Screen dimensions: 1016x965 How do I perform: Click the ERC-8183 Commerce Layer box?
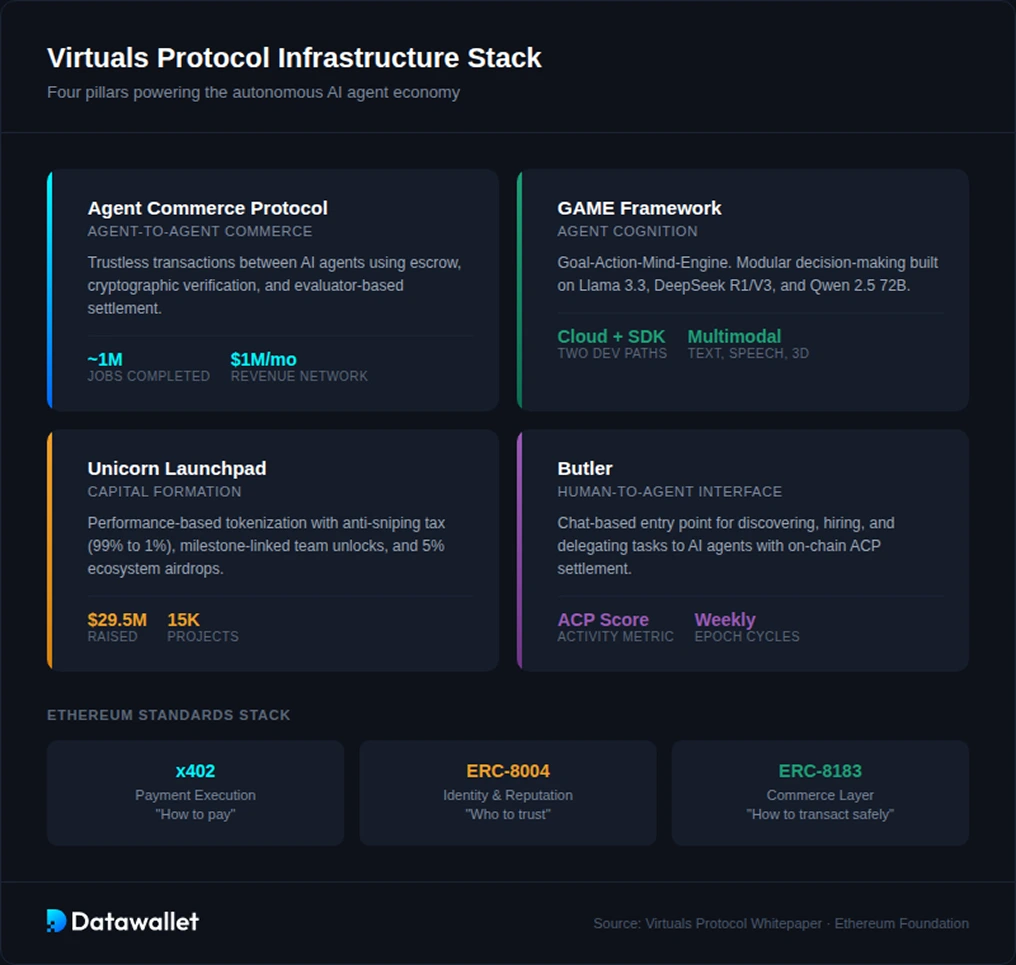tap(820, 792)
